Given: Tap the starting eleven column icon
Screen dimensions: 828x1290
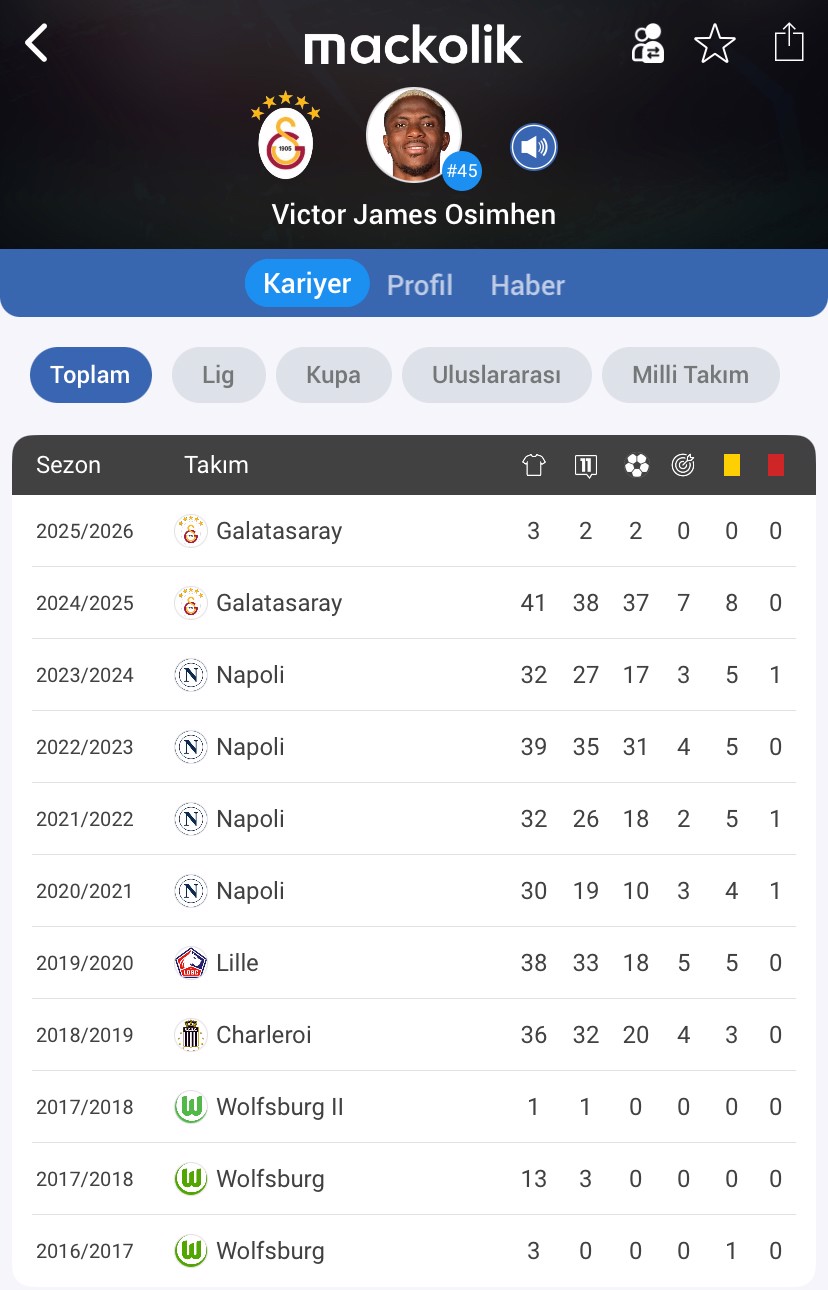Looking at the screenshot, I should click(586, 465).
